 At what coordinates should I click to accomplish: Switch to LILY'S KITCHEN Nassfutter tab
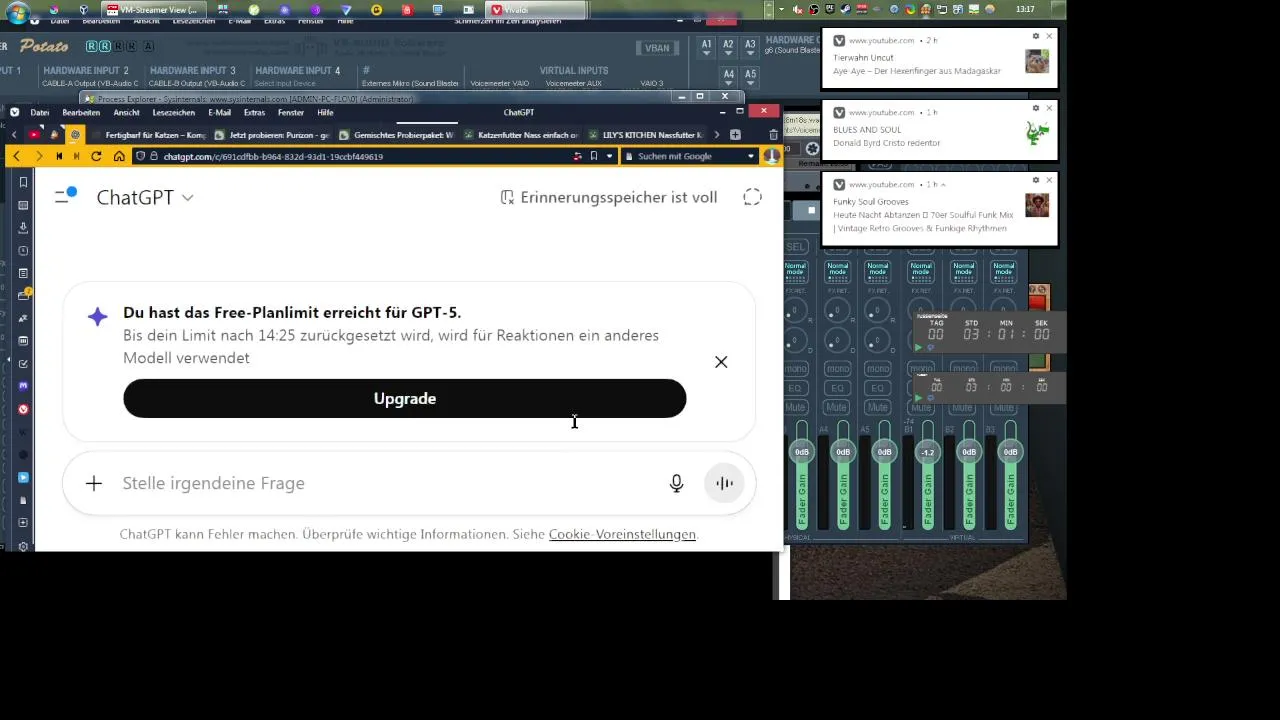646,134
